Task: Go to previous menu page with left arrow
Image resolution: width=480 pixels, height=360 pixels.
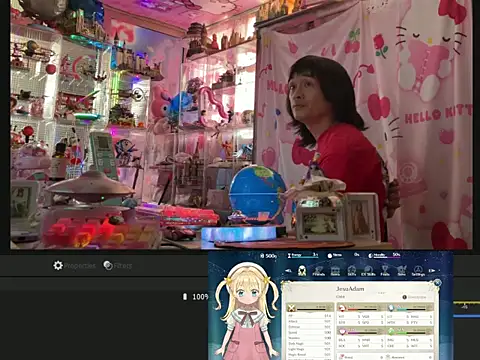Action: pyautogui.click(x=288, y=271)
